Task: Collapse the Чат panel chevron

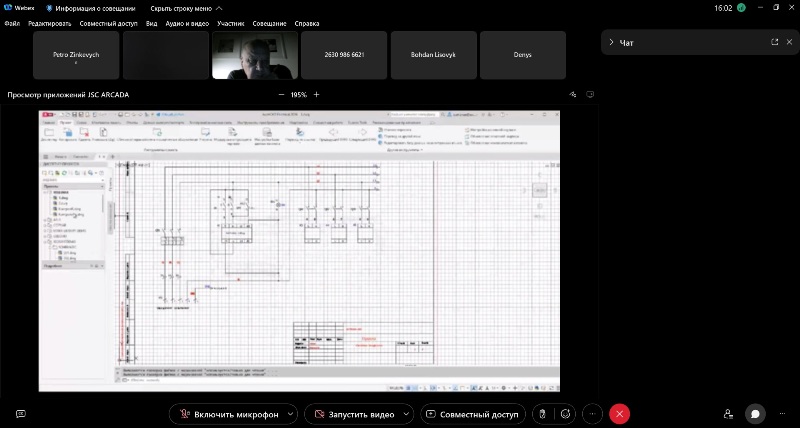Action: pos(611,42)
